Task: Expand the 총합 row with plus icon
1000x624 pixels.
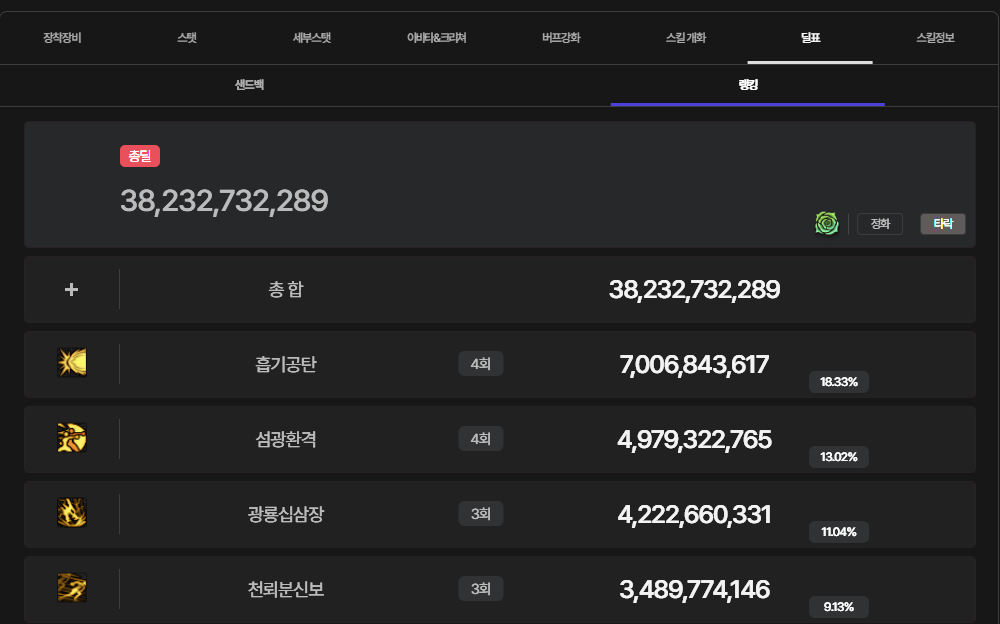Action: [71, 289]
